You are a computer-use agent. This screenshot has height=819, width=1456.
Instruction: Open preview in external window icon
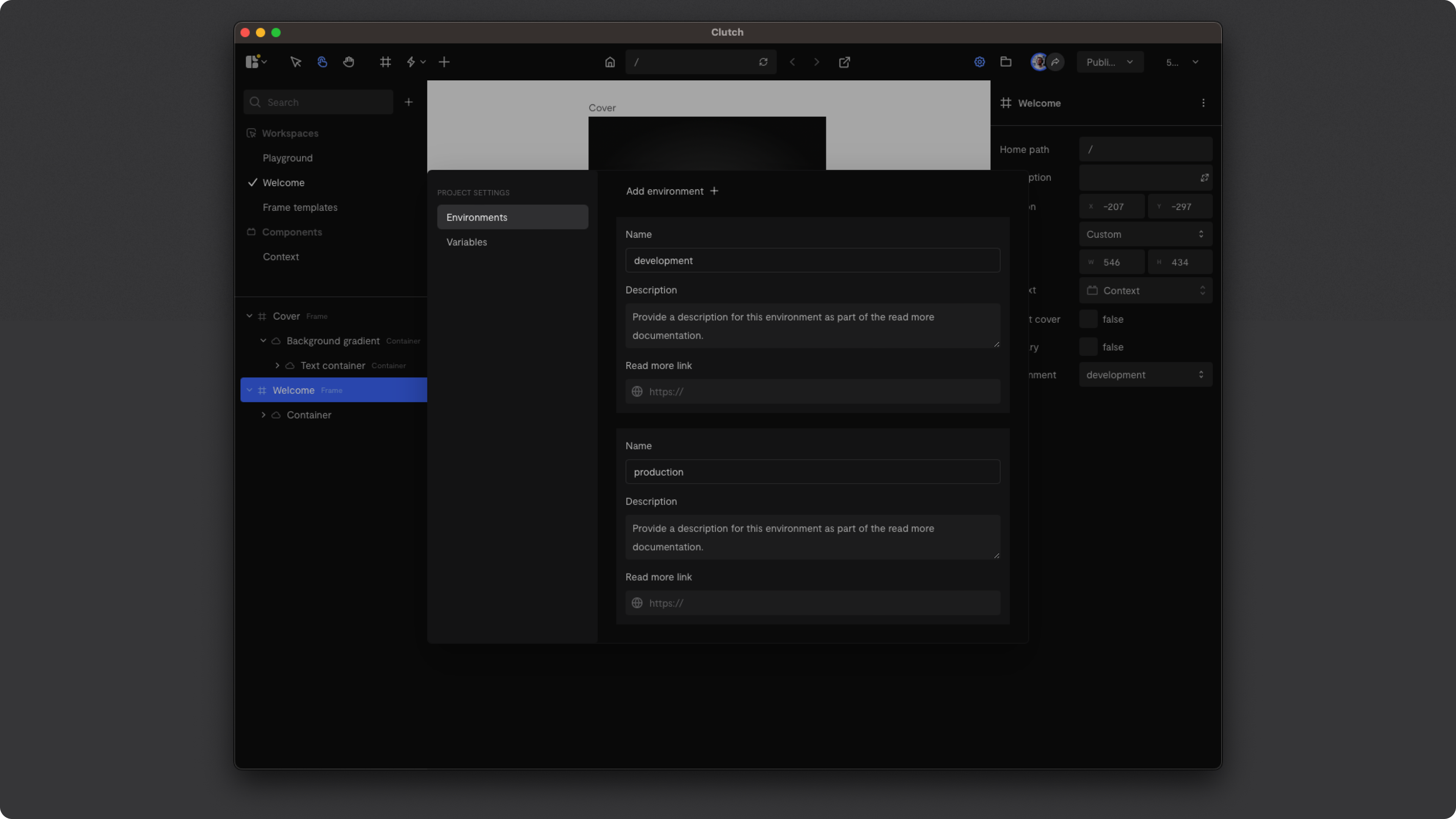[x=844, y=62]
